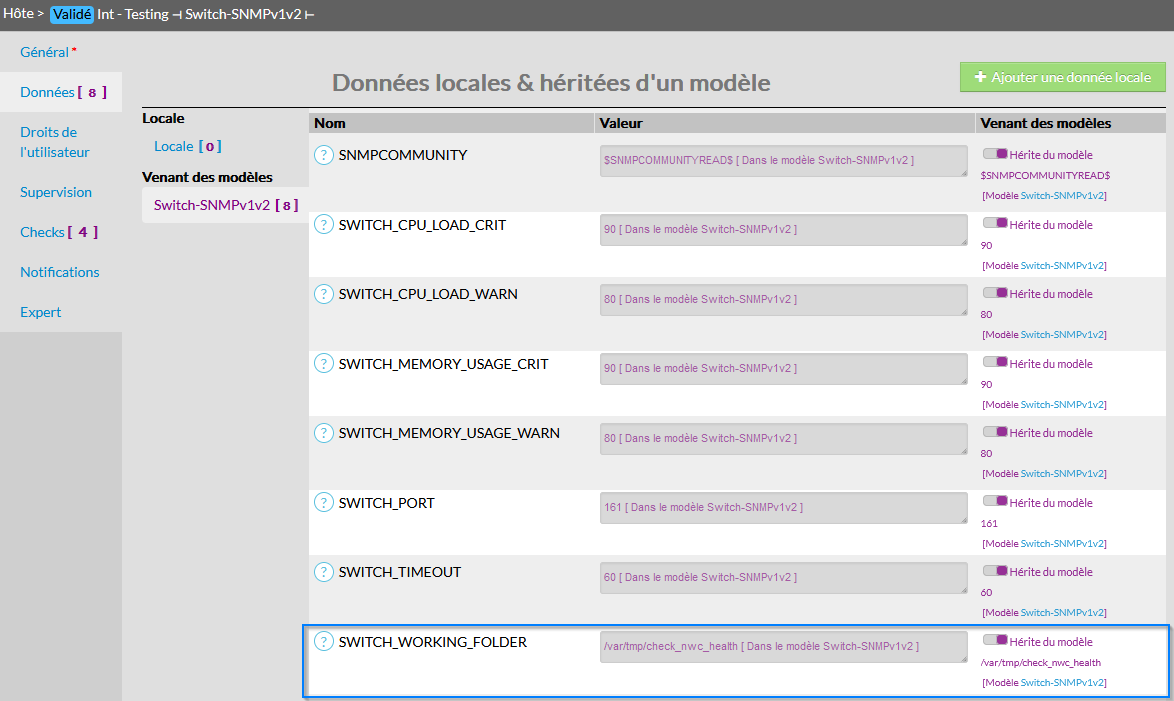Open the Général tab
The width and height of the screenshot is (1174, 701).
(45, 52)
